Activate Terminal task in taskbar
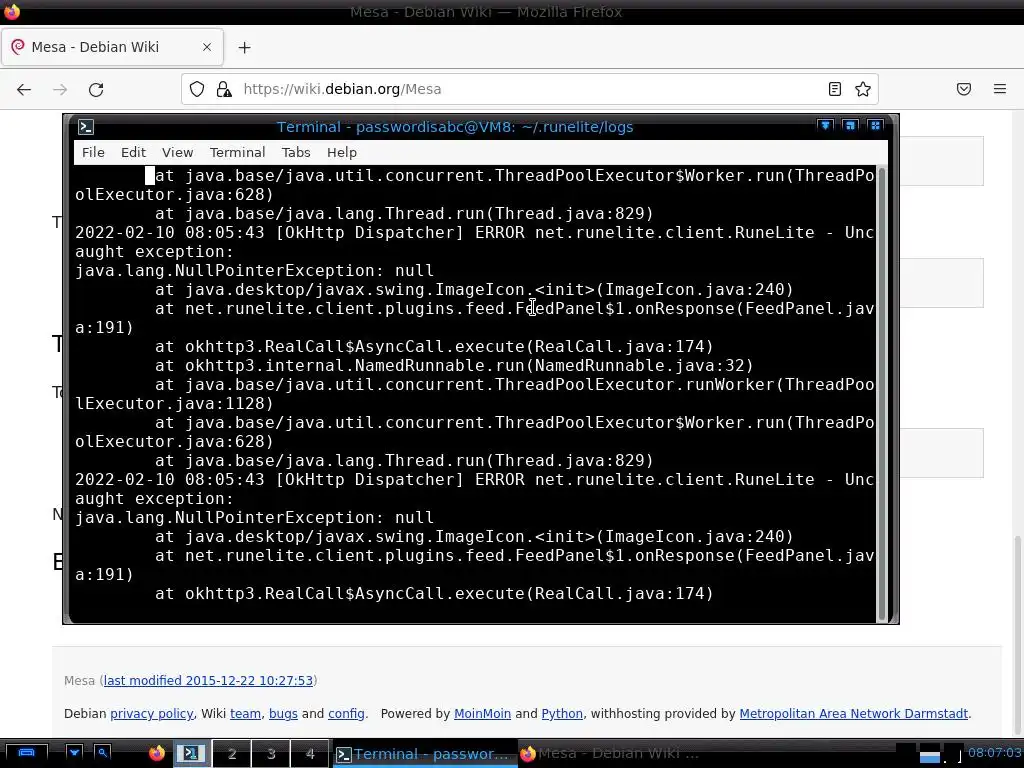 423,754
